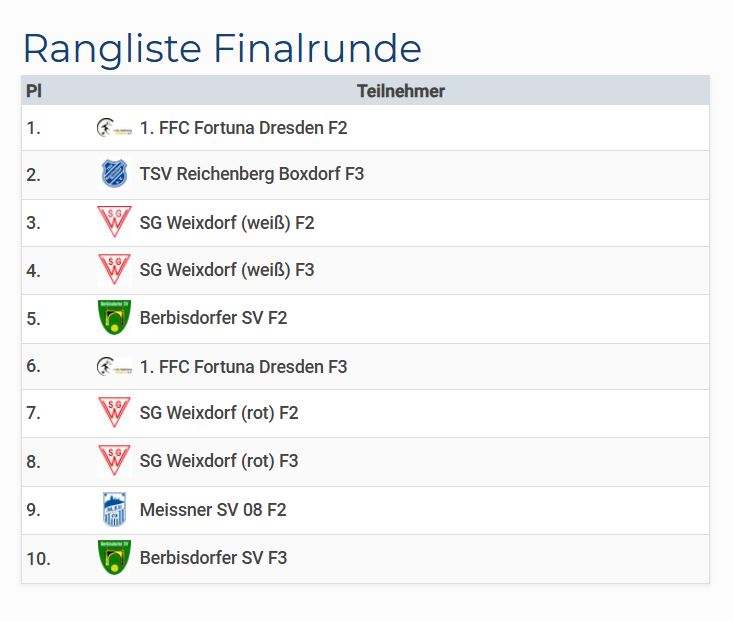733x622 pixels.
Task: Click the 1. FFC Fortuna Dresden F3 logo
Action: pyautogui.click(x=114, y=367)
